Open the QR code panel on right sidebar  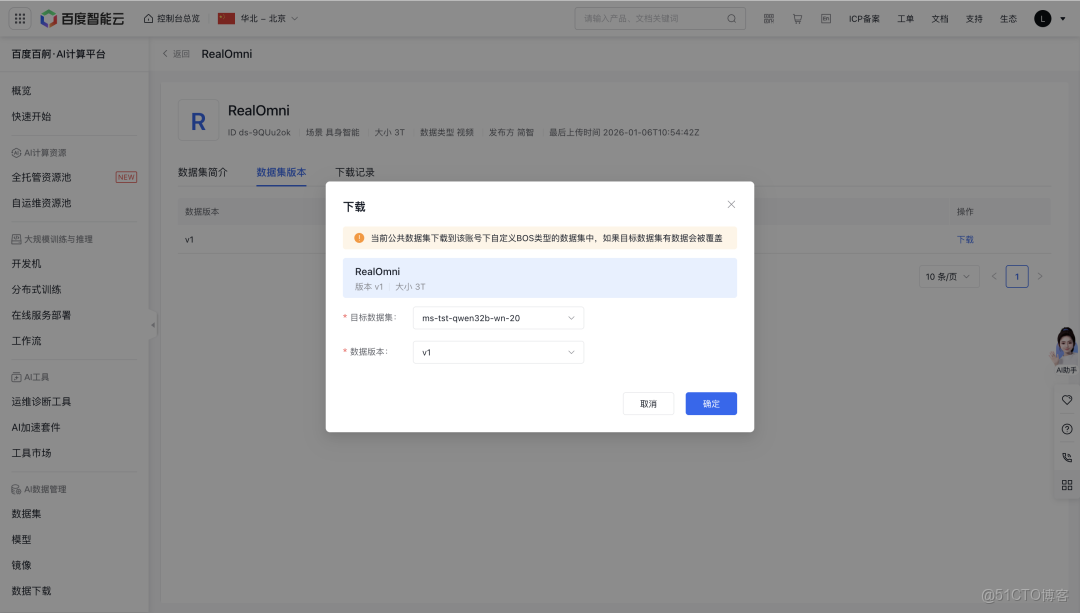pyautogui.click(x=1066, y=484)
